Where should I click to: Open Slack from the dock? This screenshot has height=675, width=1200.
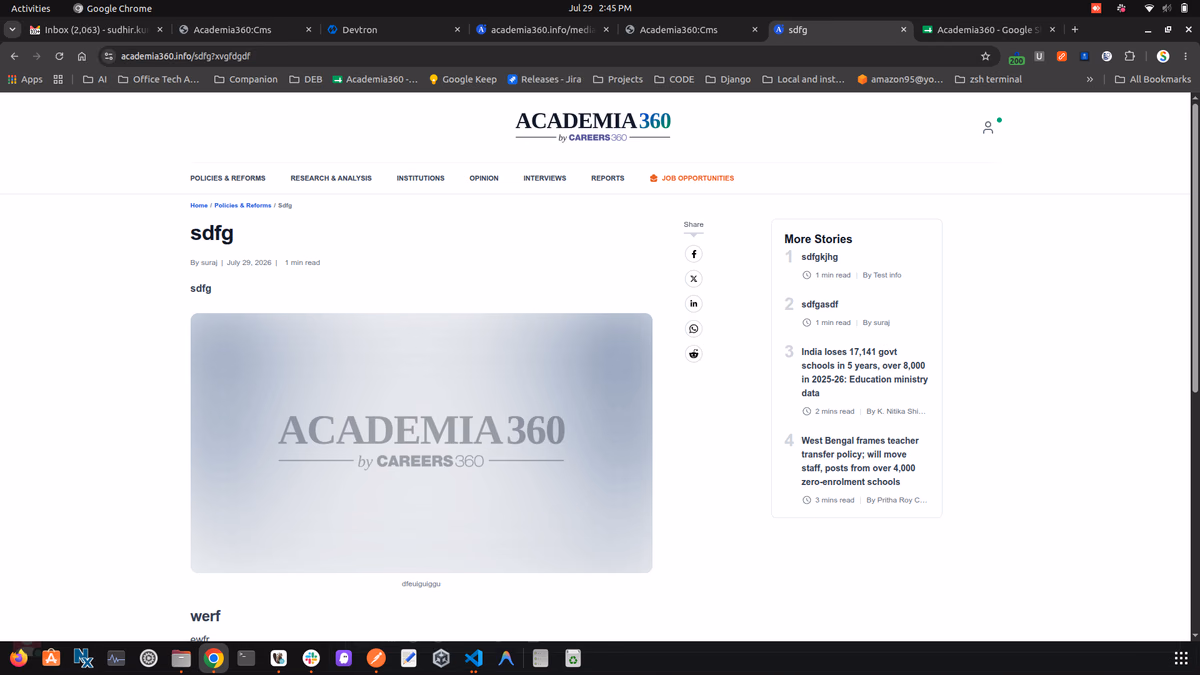pos(311,658)
